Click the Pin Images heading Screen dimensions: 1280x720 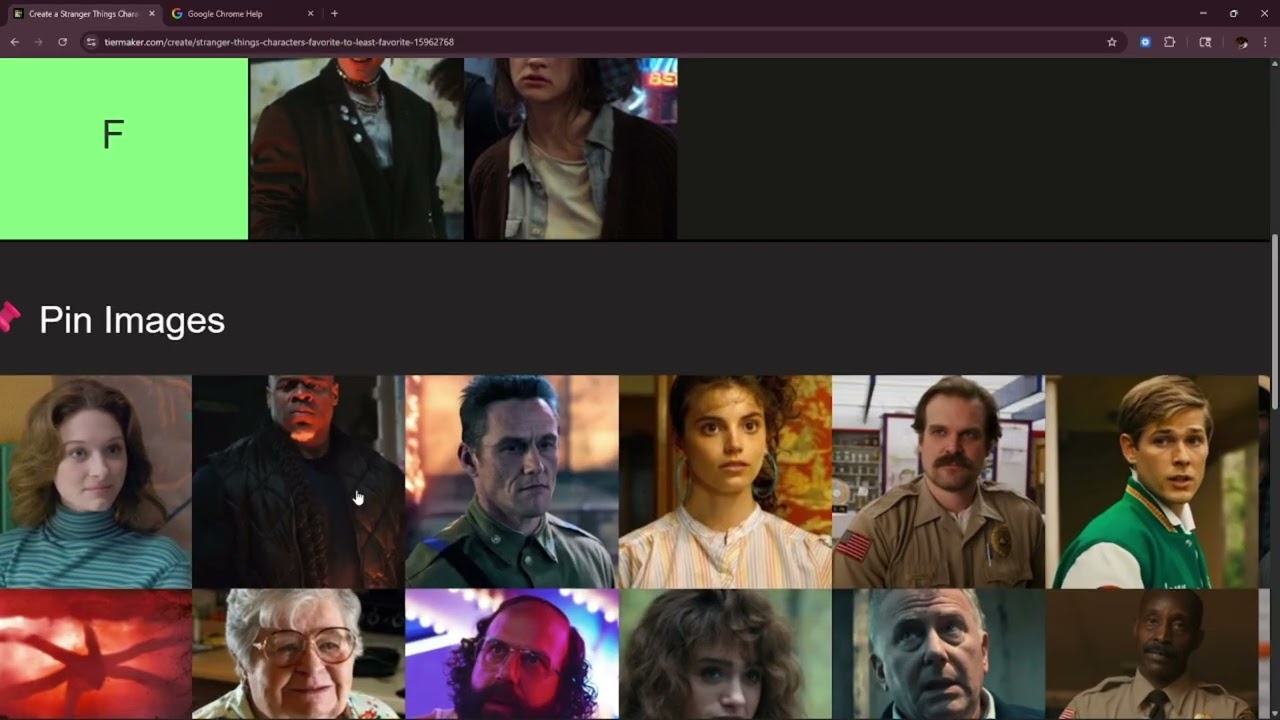coord(131,320)
